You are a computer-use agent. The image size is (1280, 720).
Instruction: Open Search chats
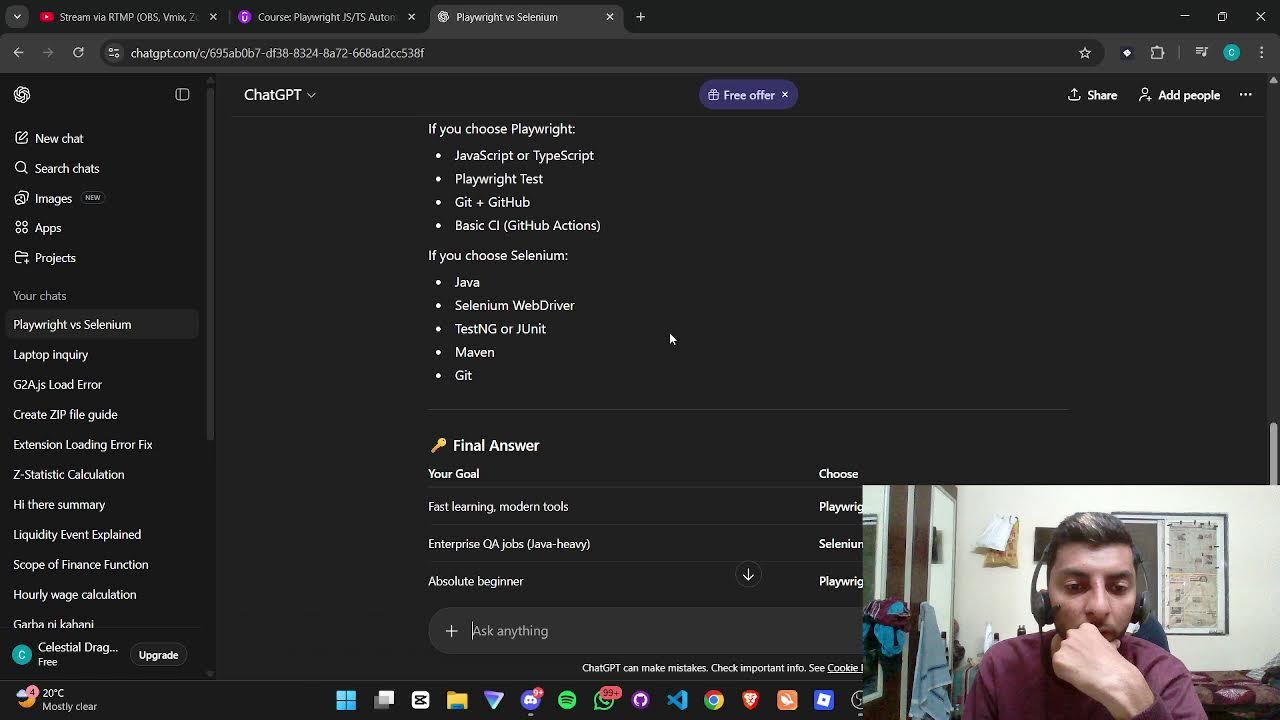pos(66,168)
